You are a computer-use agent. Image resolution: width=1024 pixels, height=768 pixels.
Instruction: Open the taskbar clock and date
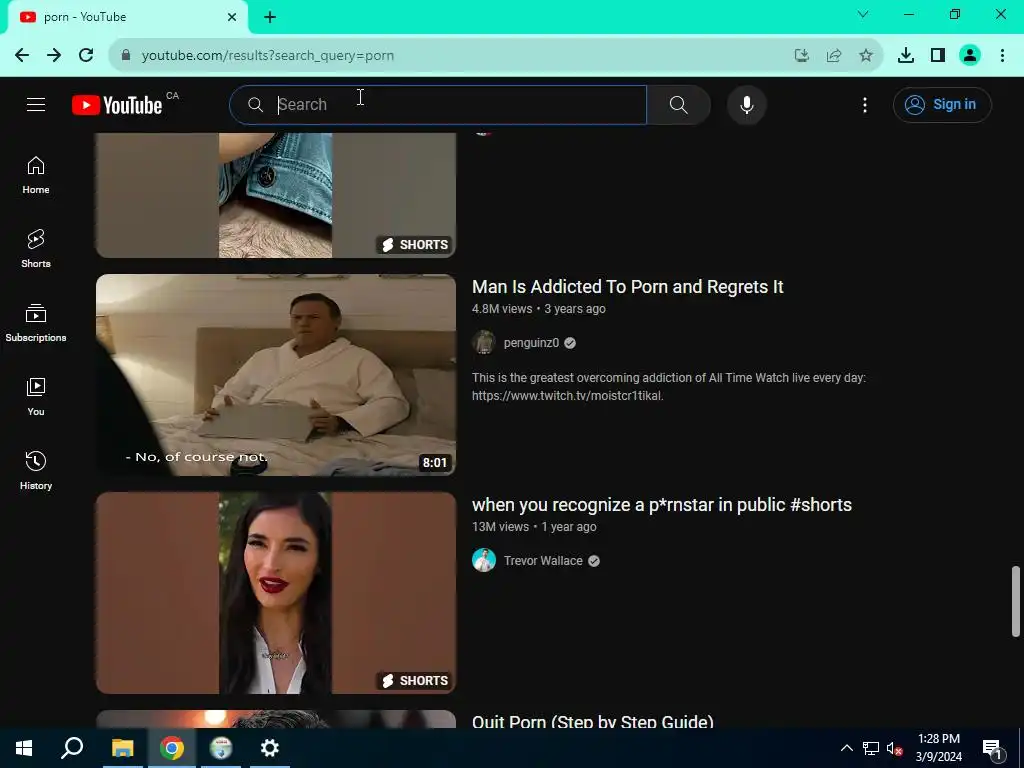[x=938, y=748]
